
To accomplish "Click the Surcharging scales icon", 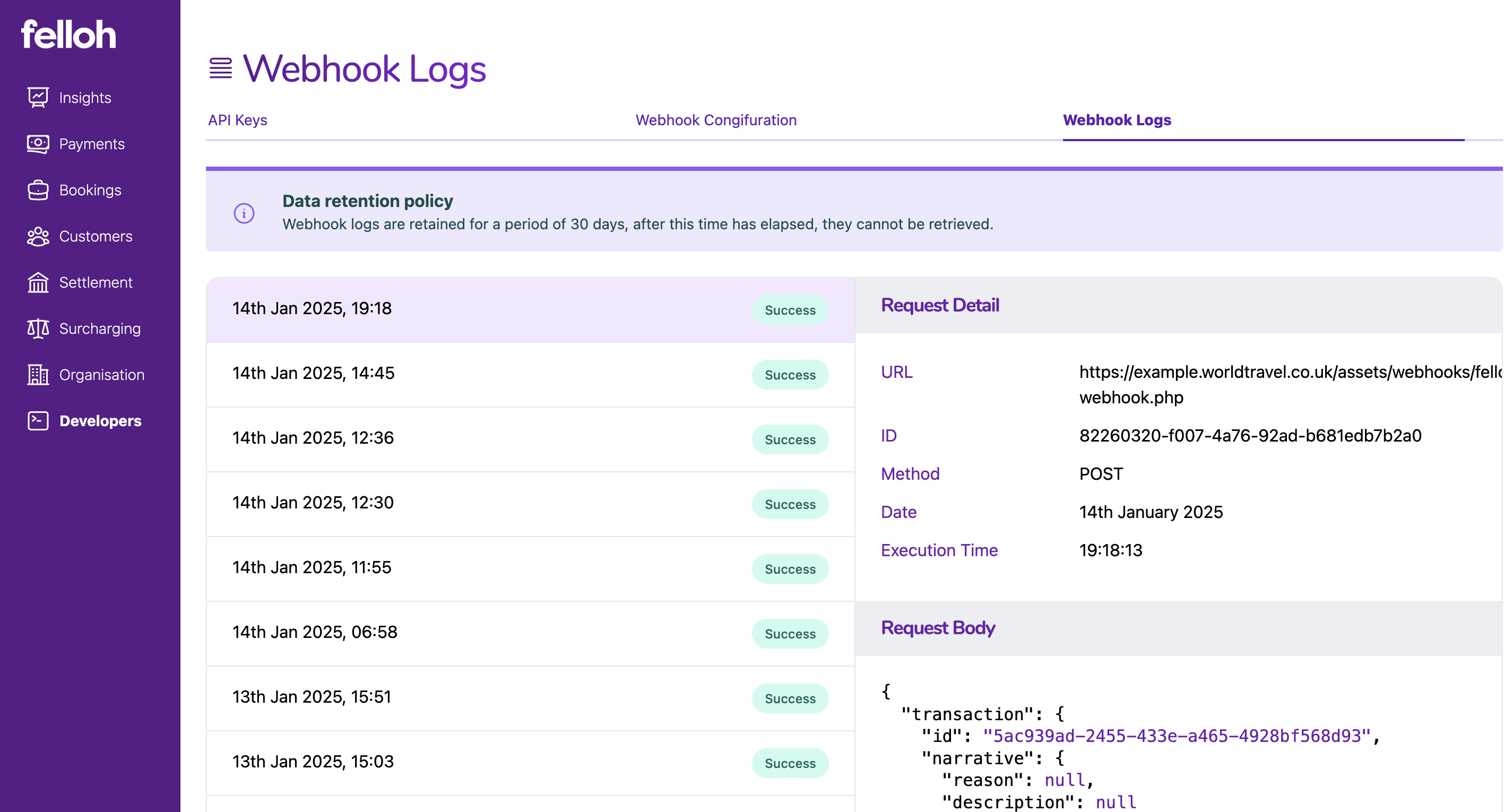I will click(38, 328).
